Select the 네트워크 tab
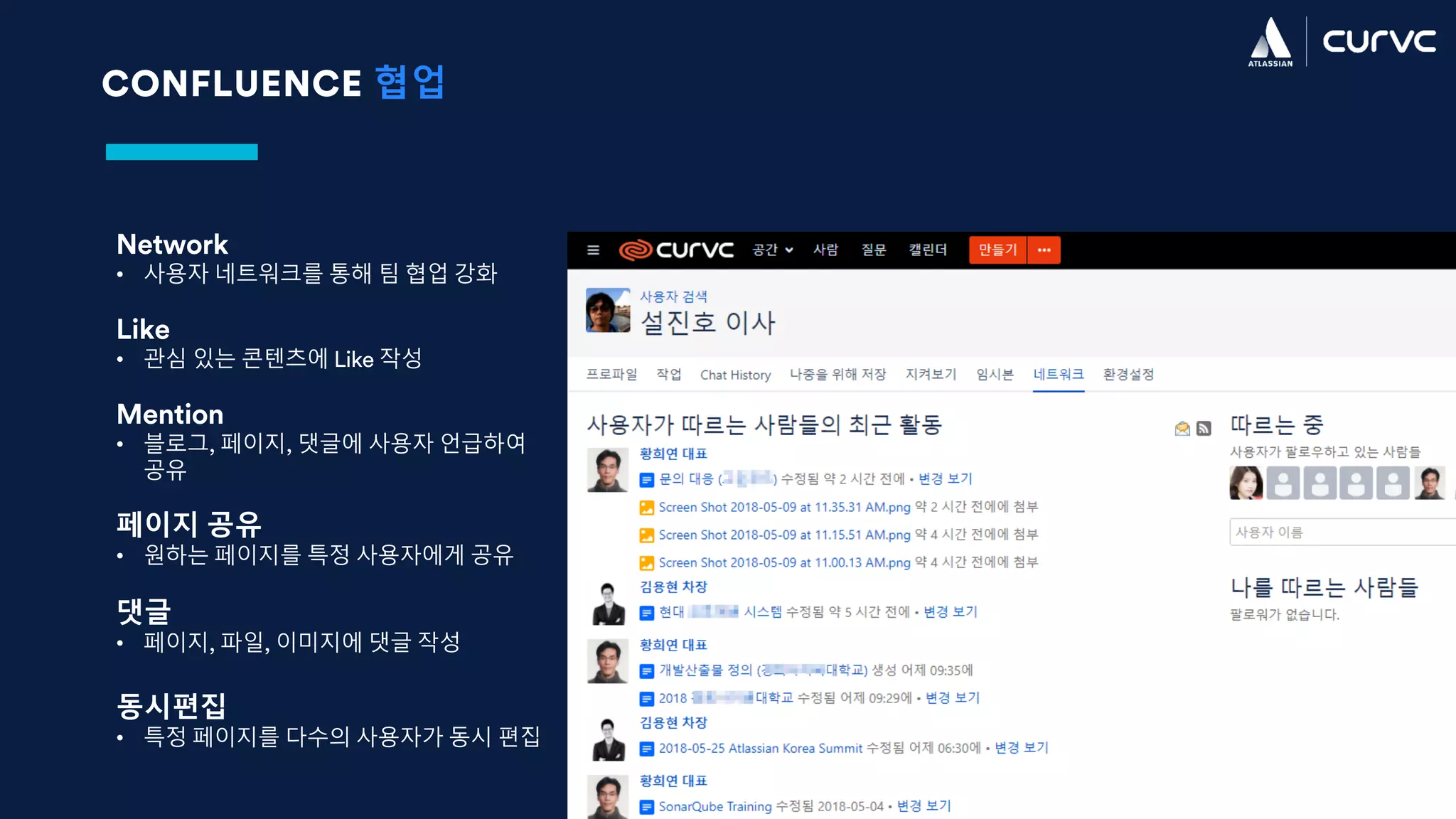The width and height of the screenshot is (1456, 819). (1058, 375)
